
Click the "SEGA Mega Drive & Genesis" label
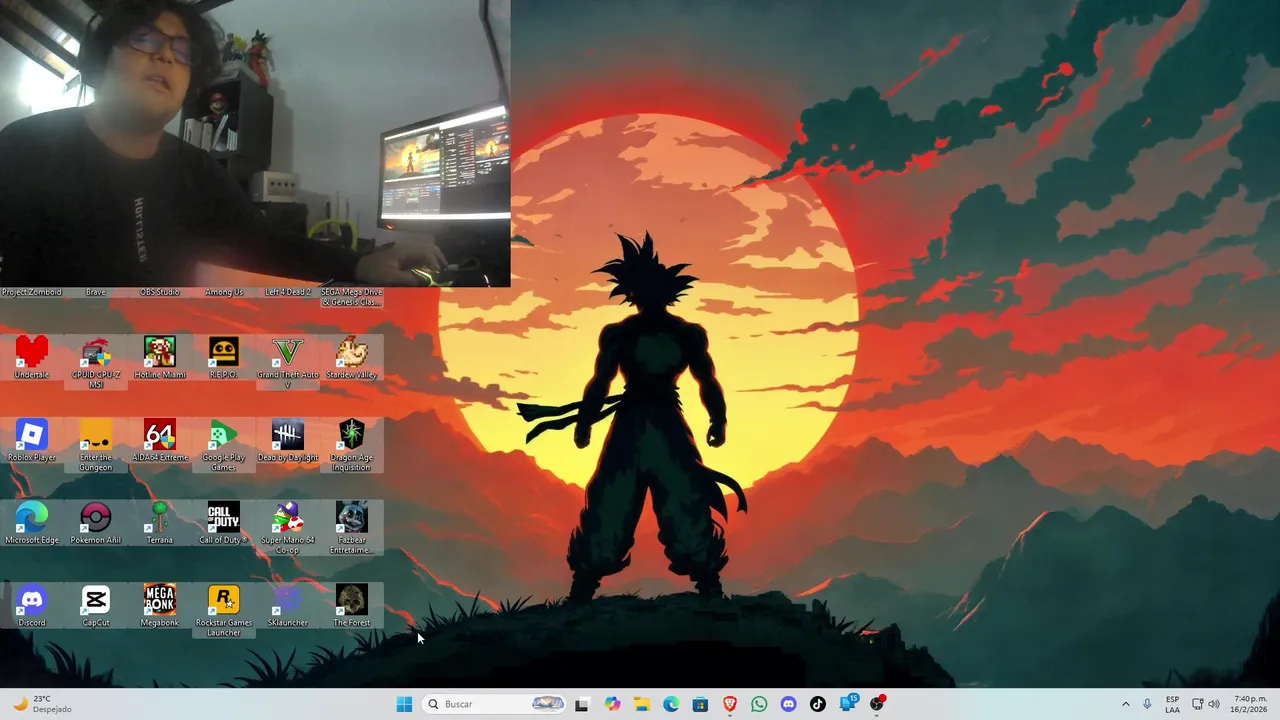[x=351, y=297]
